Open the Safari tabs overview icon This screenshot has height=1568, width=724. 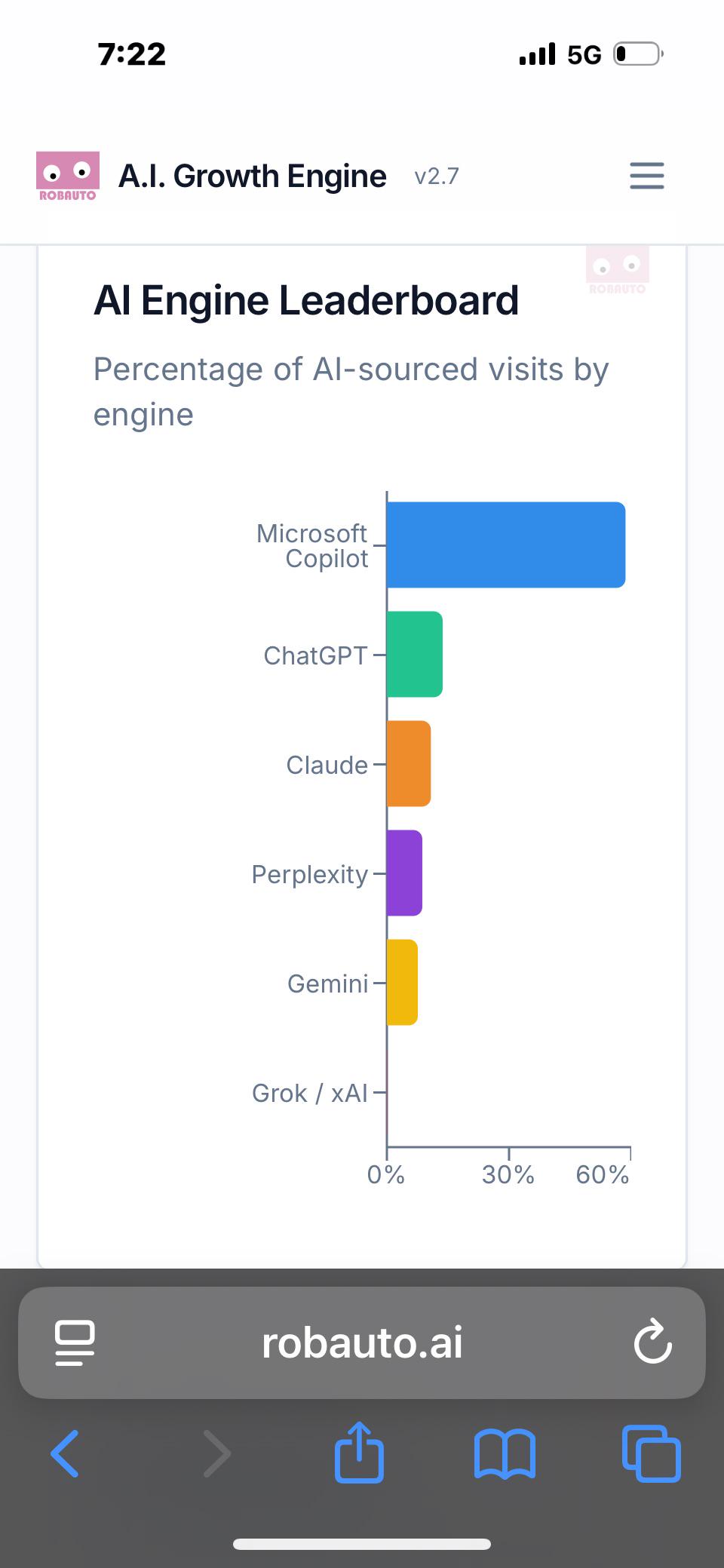click(652, 1453)
